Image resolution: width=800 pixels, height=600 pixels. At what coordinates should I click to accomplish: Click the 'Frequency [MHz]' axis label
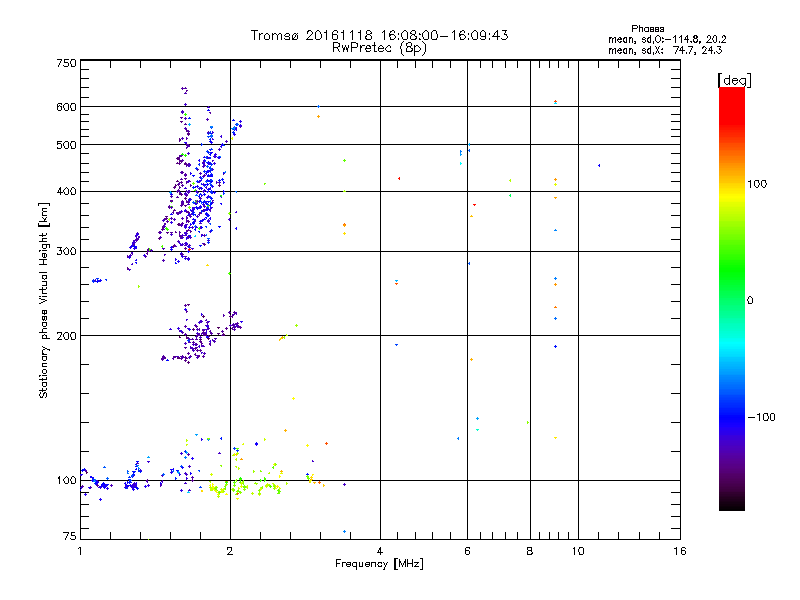pos(379,564)
